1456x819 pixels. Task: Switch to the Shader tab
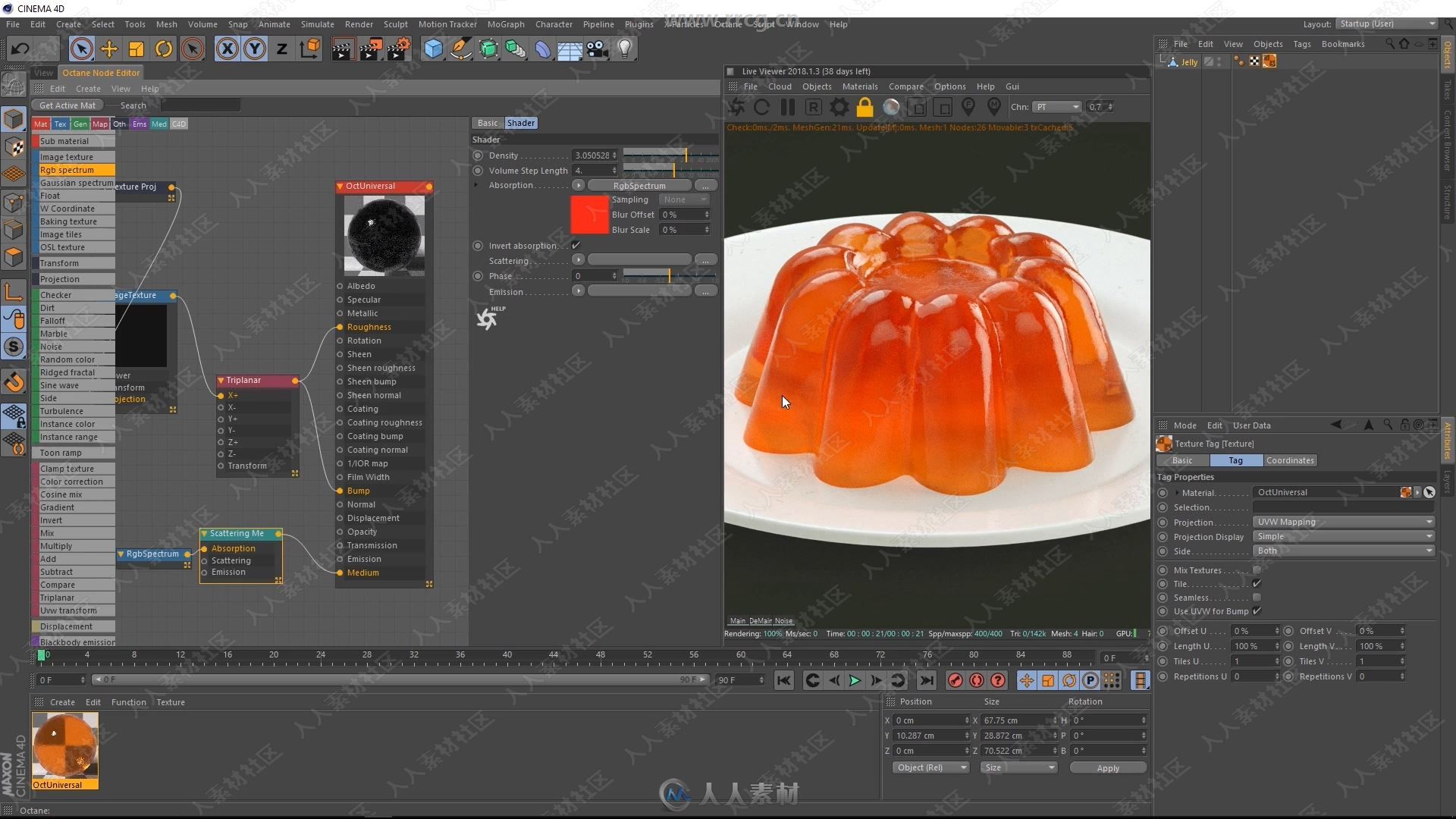520,122
